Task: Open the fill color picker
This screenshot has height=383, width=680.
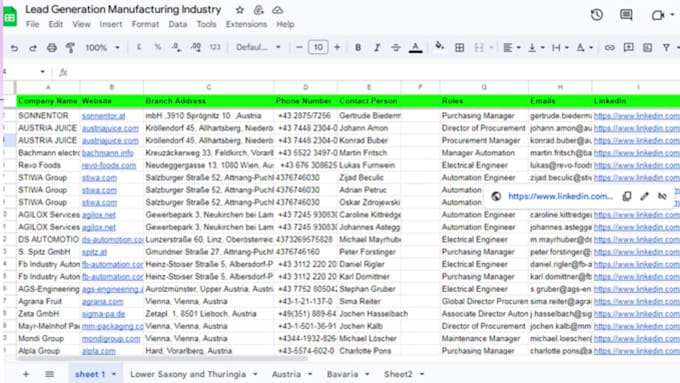Action: 439,46
